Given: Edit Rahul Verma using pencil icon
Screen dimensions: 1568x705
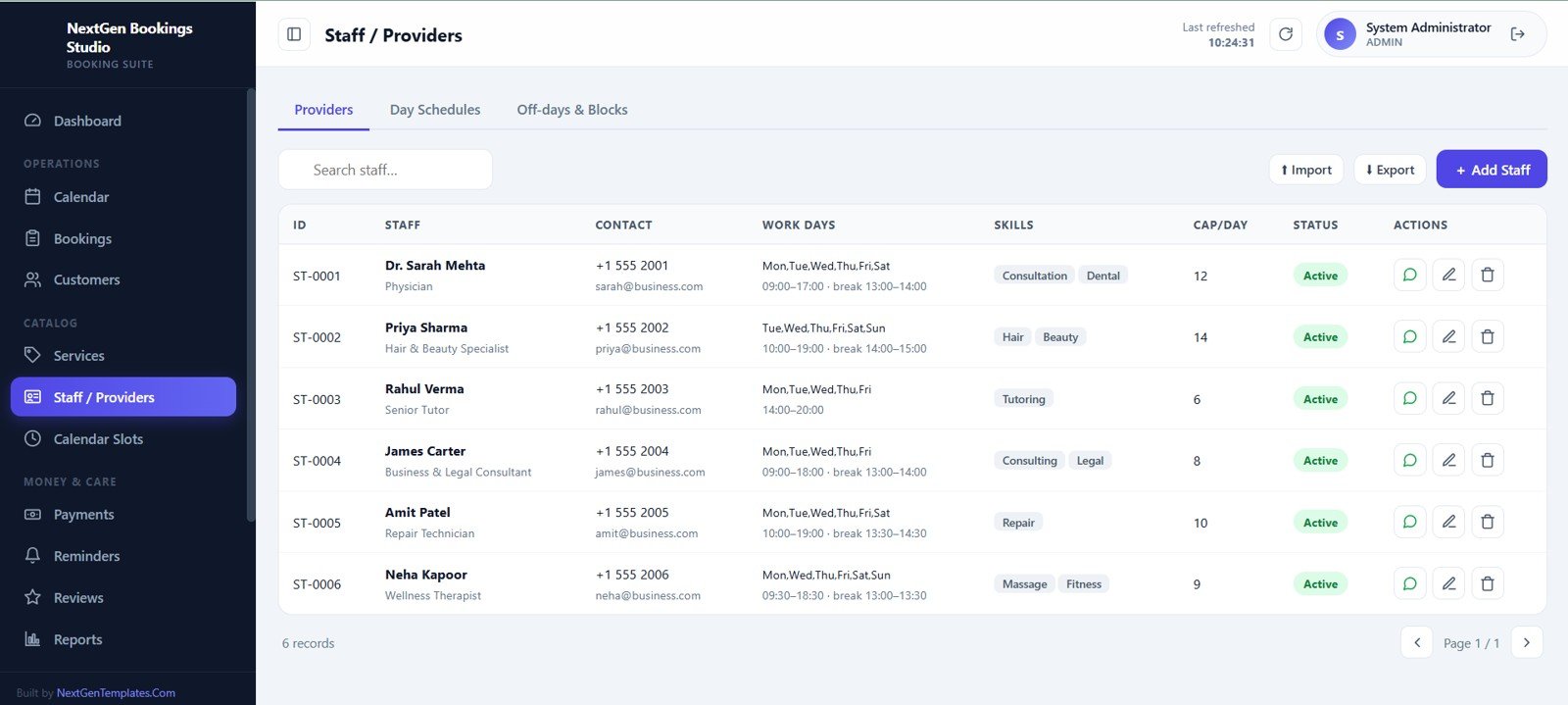Looking at the screenshot, I should (x=1448, y=398).
